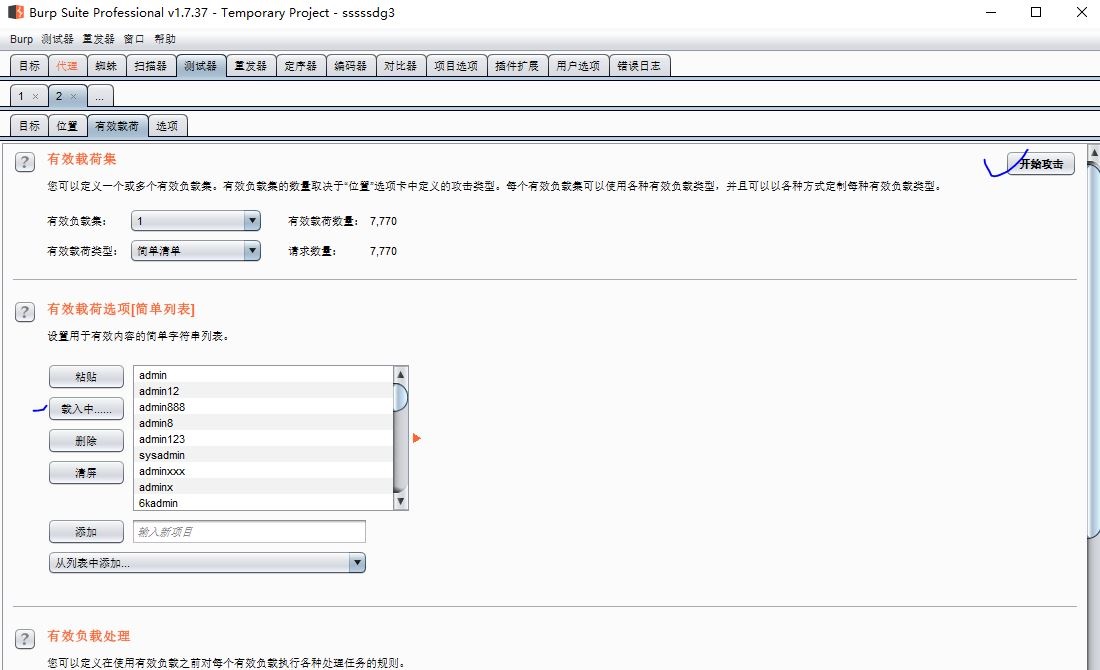Switch to the 蜘蛛 tab

coord(106,65)
